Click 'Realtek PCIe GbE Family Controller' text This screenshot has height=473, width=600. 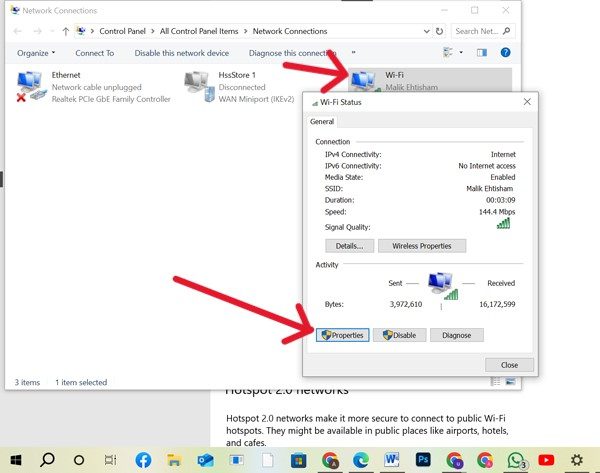(111, 99)
